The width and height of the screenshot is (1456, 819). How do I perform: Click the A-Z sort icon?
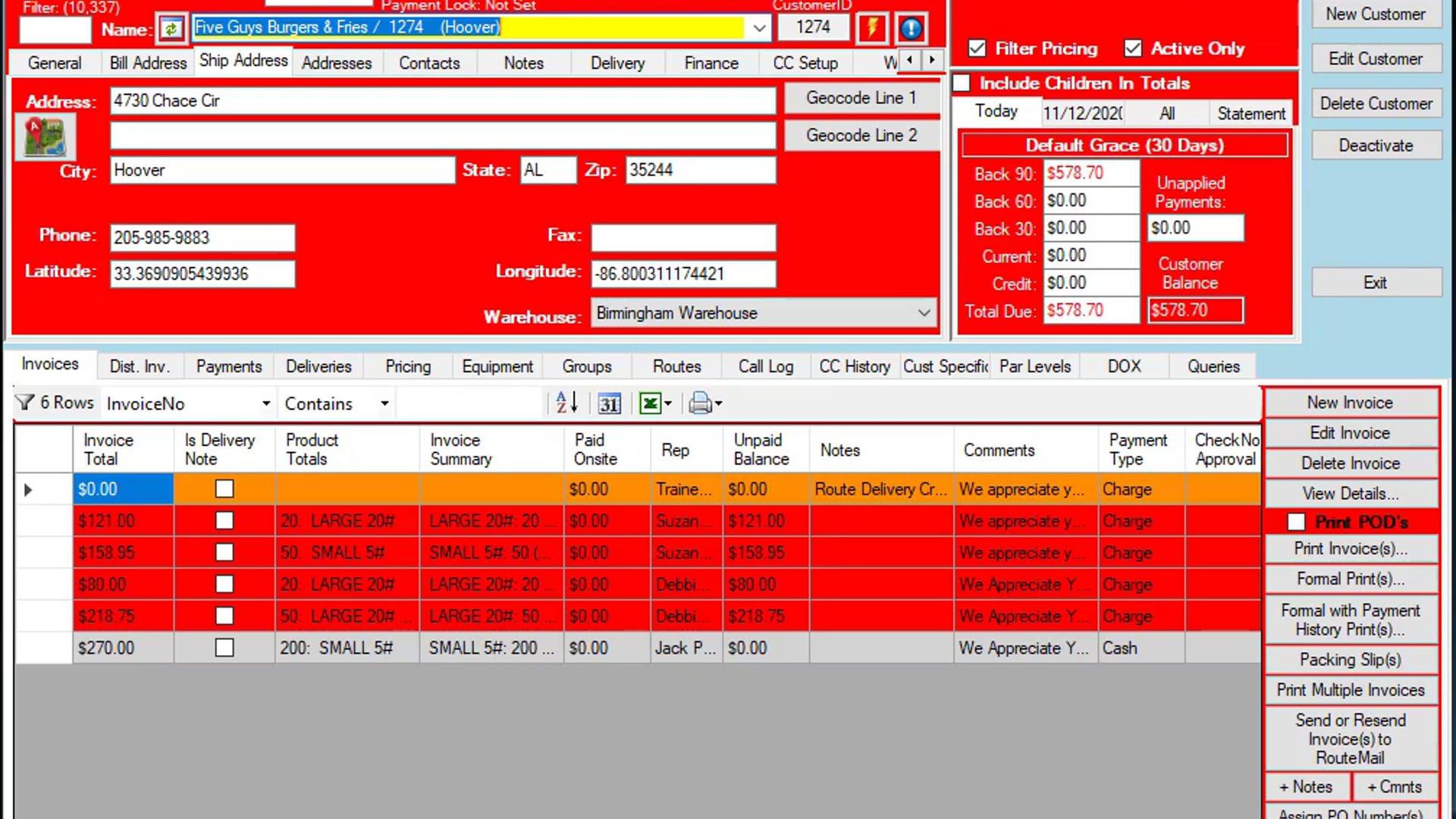click(x=566, y=403)
